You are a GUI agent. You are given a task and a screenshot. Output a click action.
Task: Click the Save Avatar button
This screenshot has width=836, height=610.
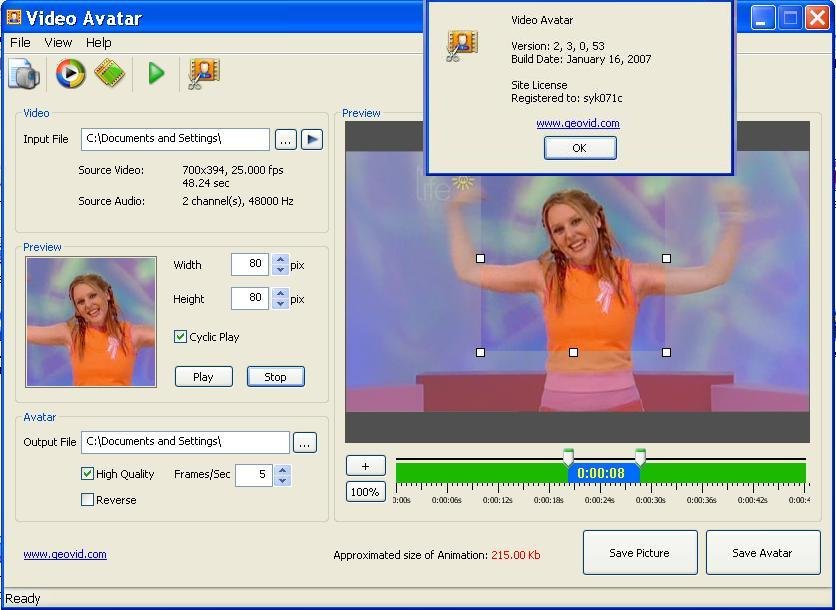tap(762, 553)
